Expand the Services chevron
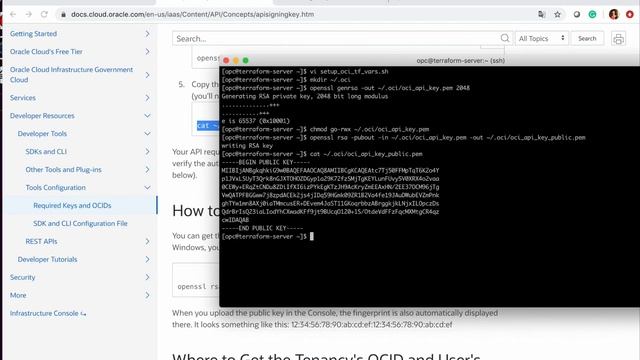640x360 pixels. pos(147,98)
